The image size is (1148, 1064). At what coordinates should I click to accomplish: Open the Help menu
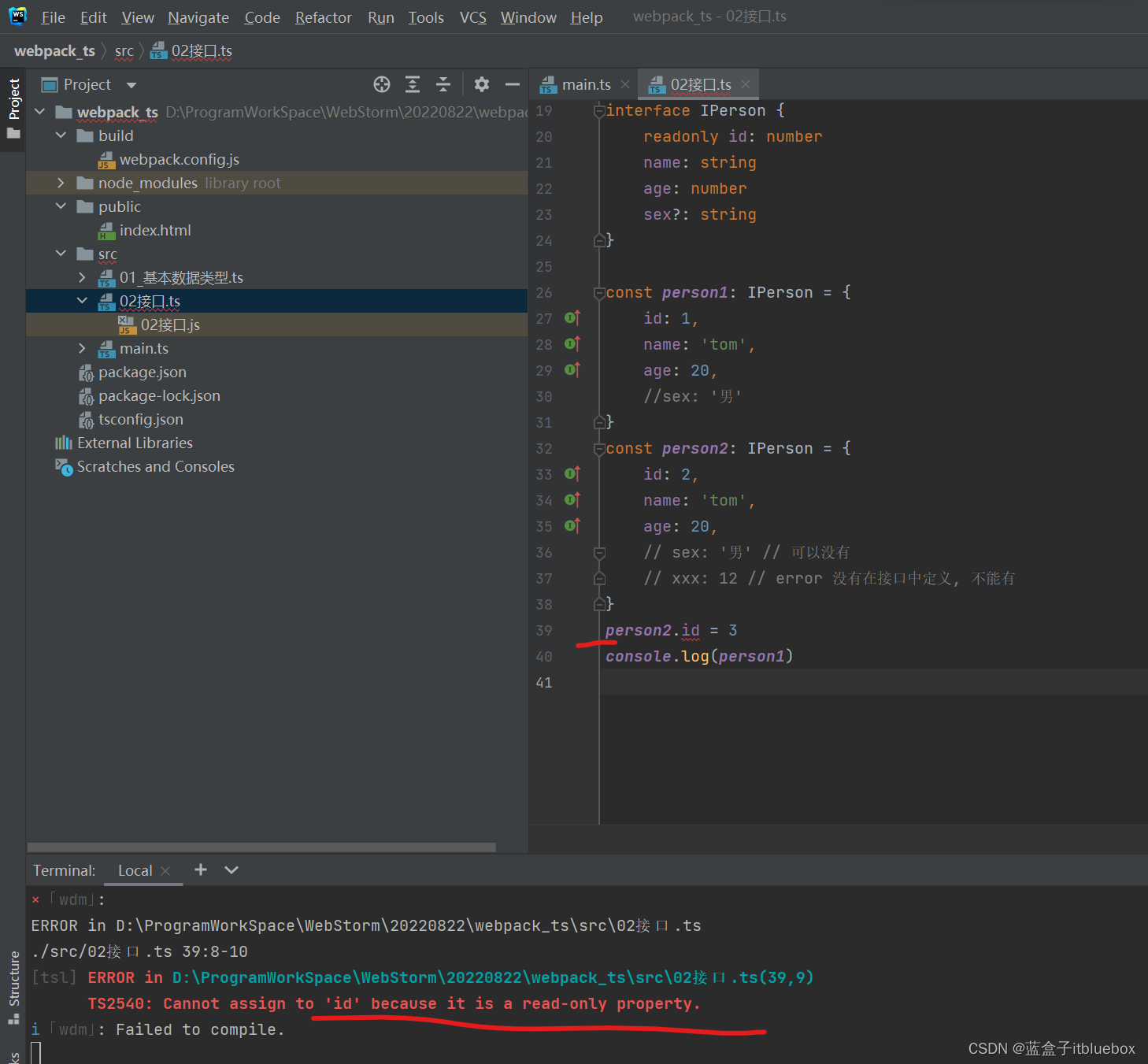[x=587, y=17]
